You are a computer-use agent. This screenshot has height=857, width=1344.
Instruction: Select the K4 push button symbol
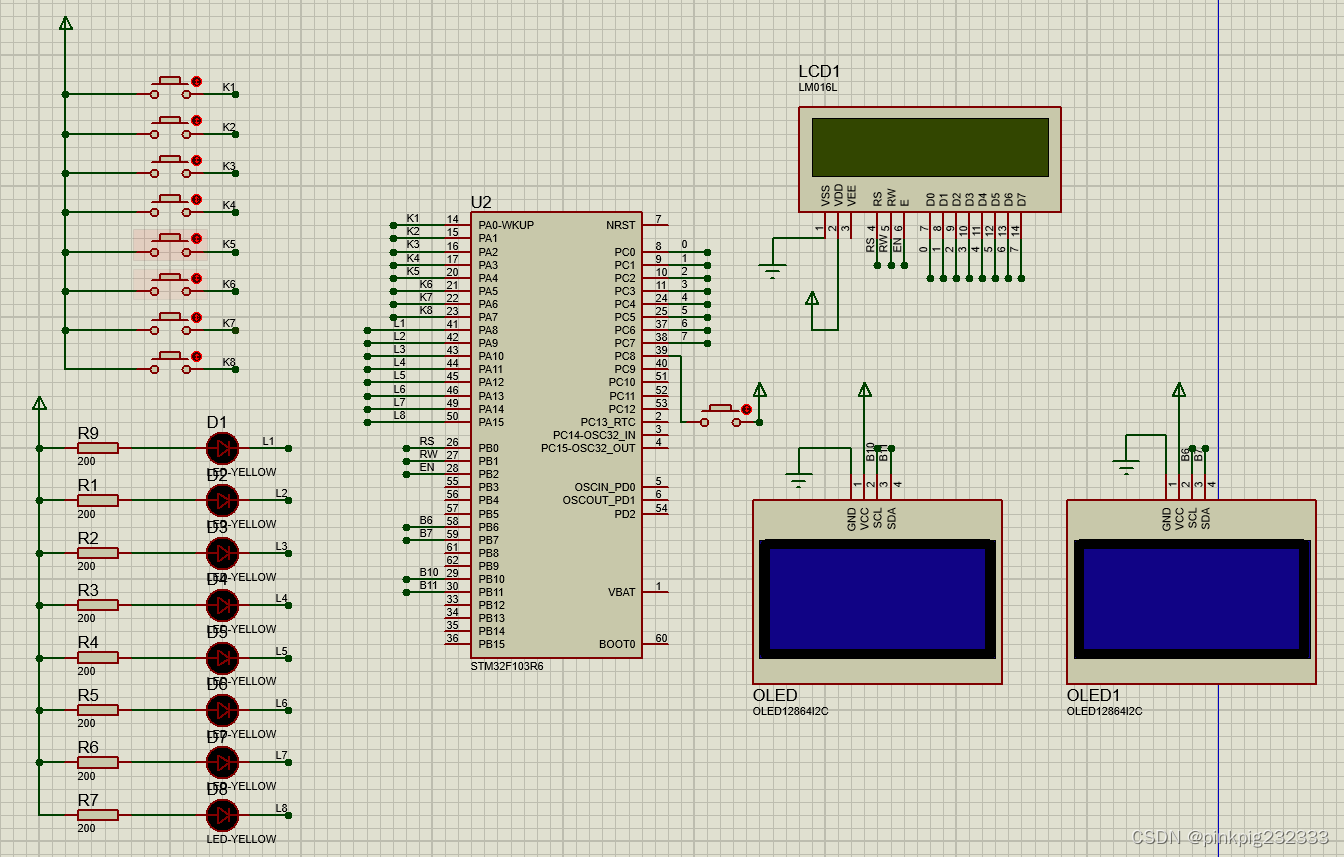click(171, 206)
